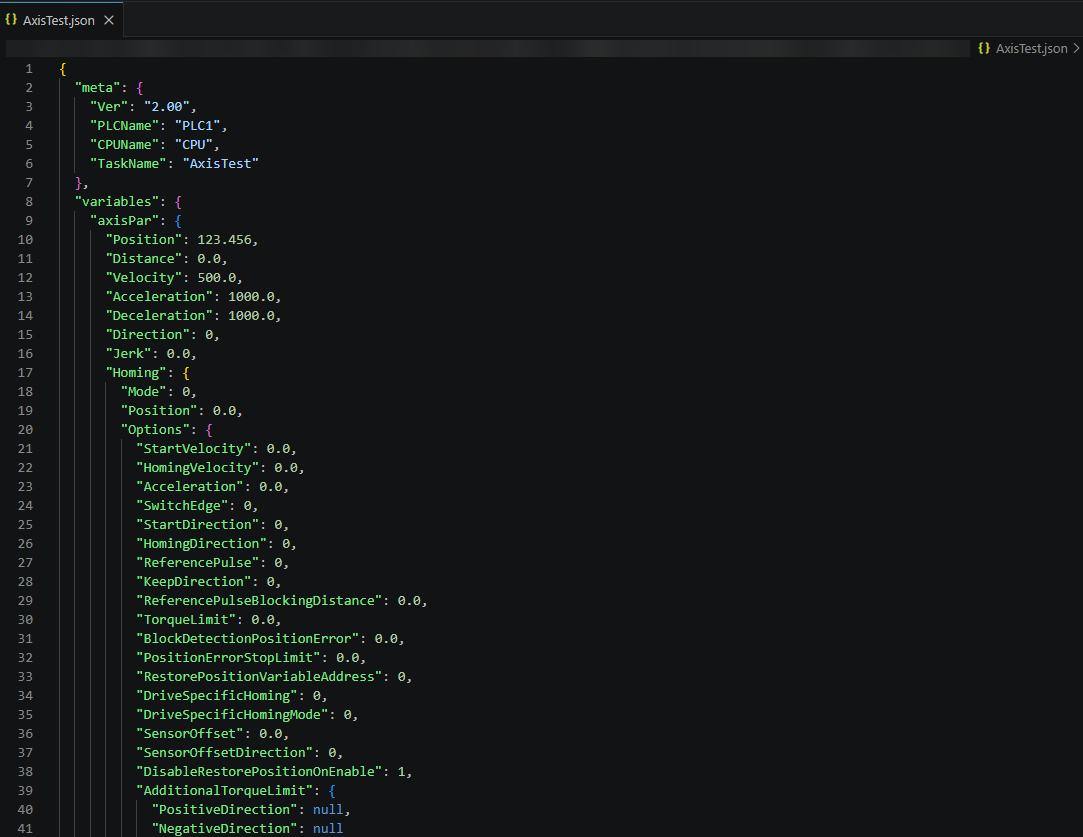
Task: Click the "HomingVelocity" key
Action: coord(198,468)
